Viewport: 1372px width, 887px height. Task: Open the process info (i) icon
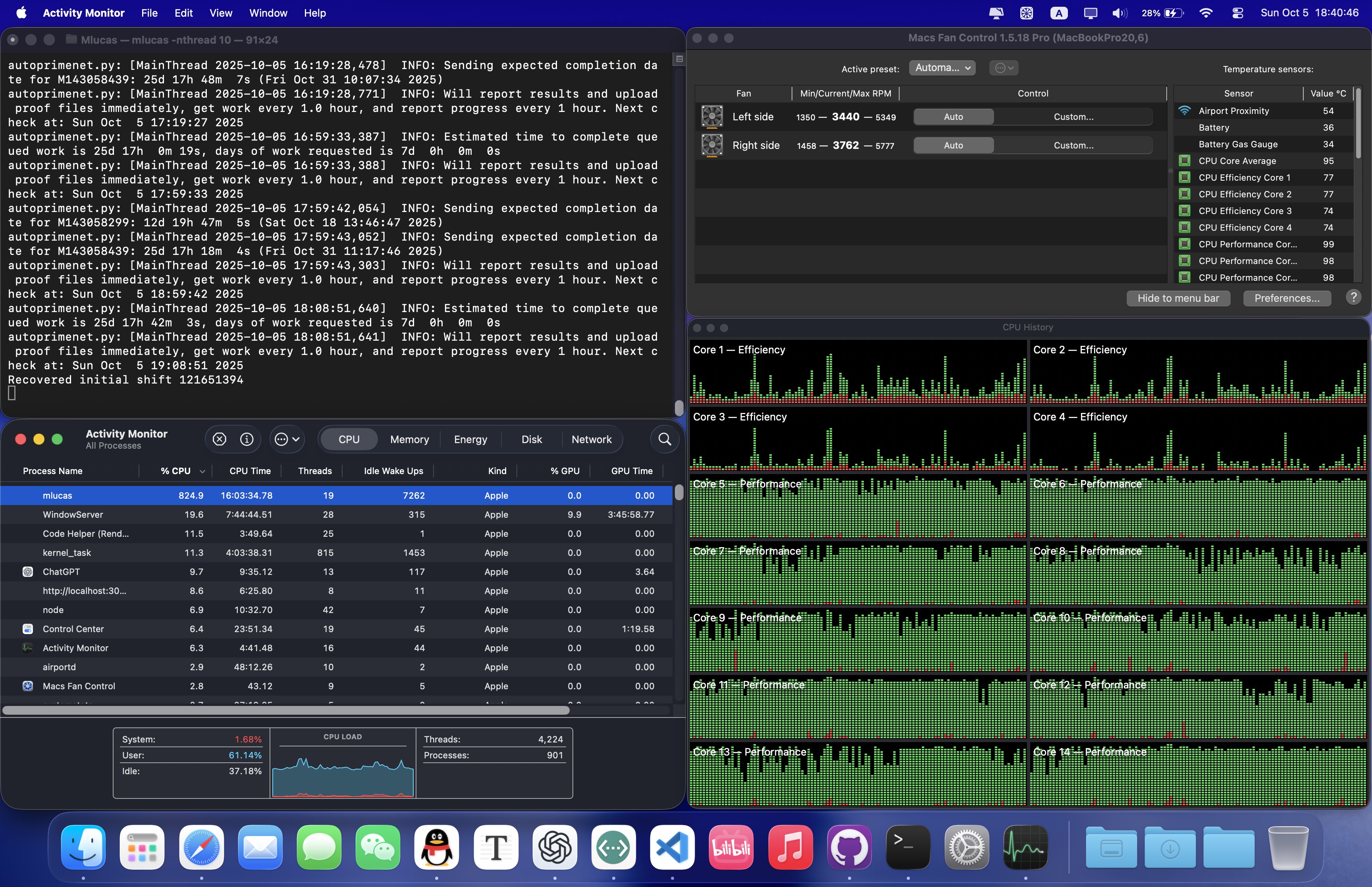247,440
